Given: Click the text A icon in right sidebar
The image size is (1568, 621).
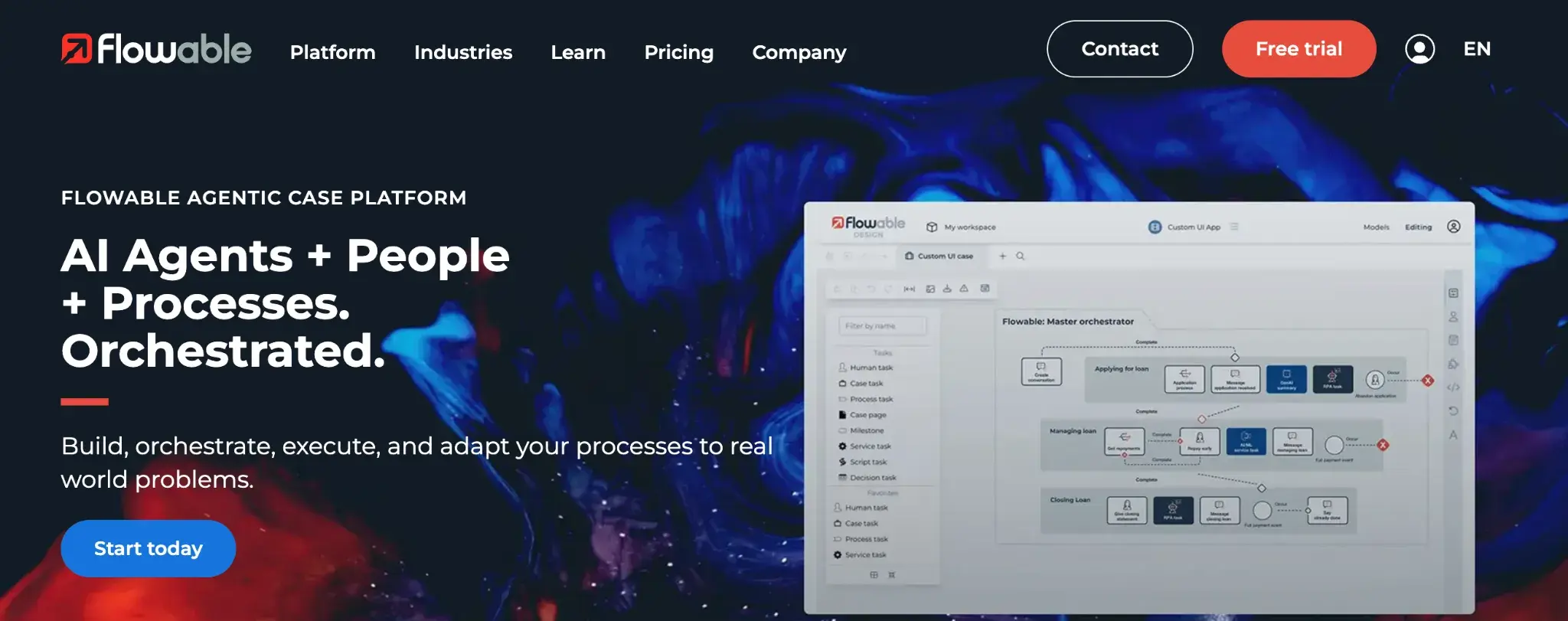Looking at the screenshot, I should 1453,435.
